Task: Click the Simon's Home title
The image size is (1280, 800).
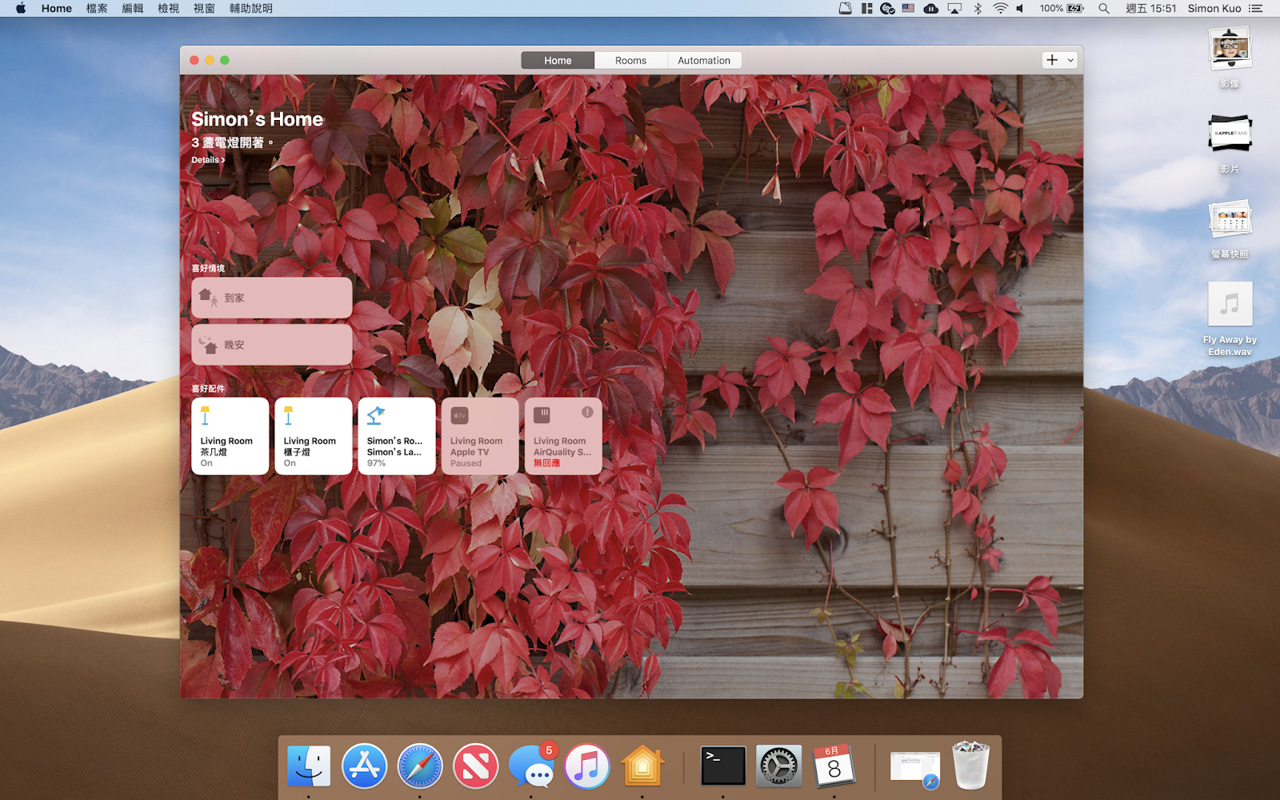Action: (x=257, y=119)
